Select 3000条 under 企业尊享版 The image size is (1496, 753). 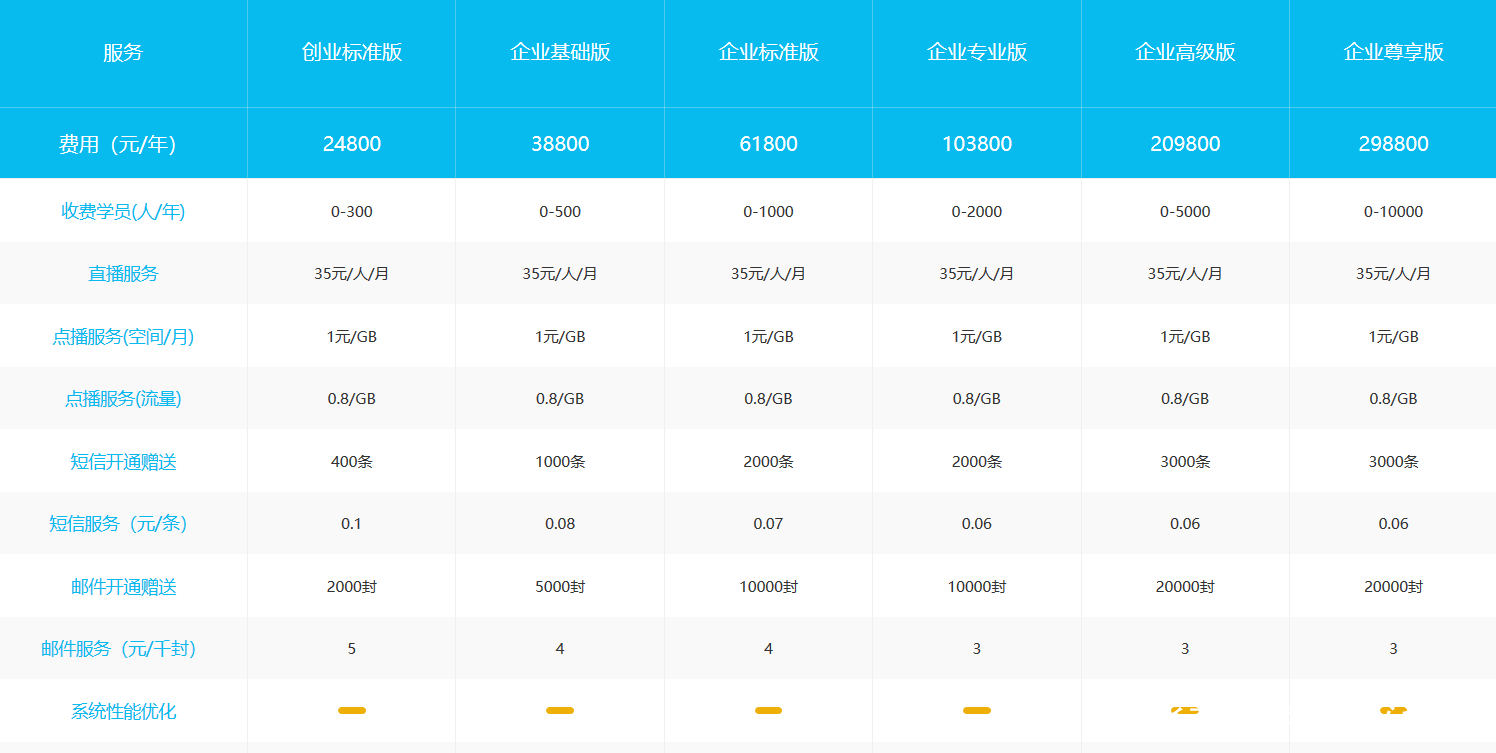pos(1393,462)
